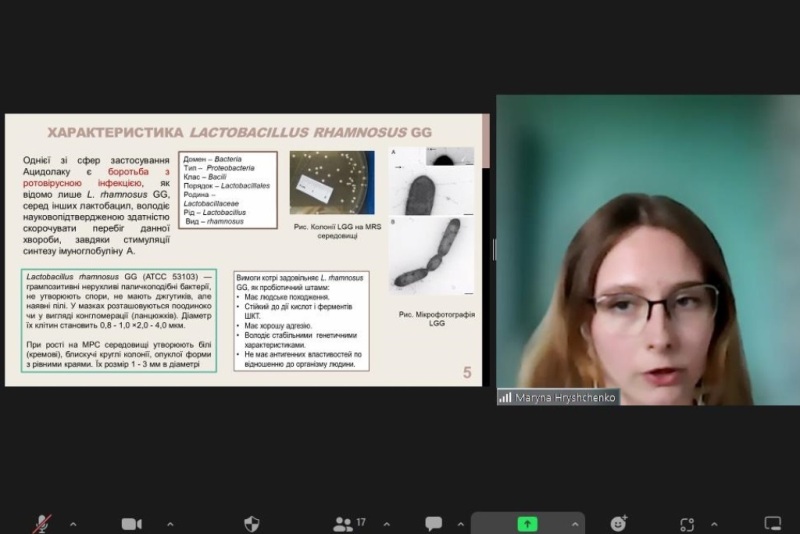This screenshot has height=534, width=800.
Task: Open the Security shield icon
Action: (x=251, y=523)
